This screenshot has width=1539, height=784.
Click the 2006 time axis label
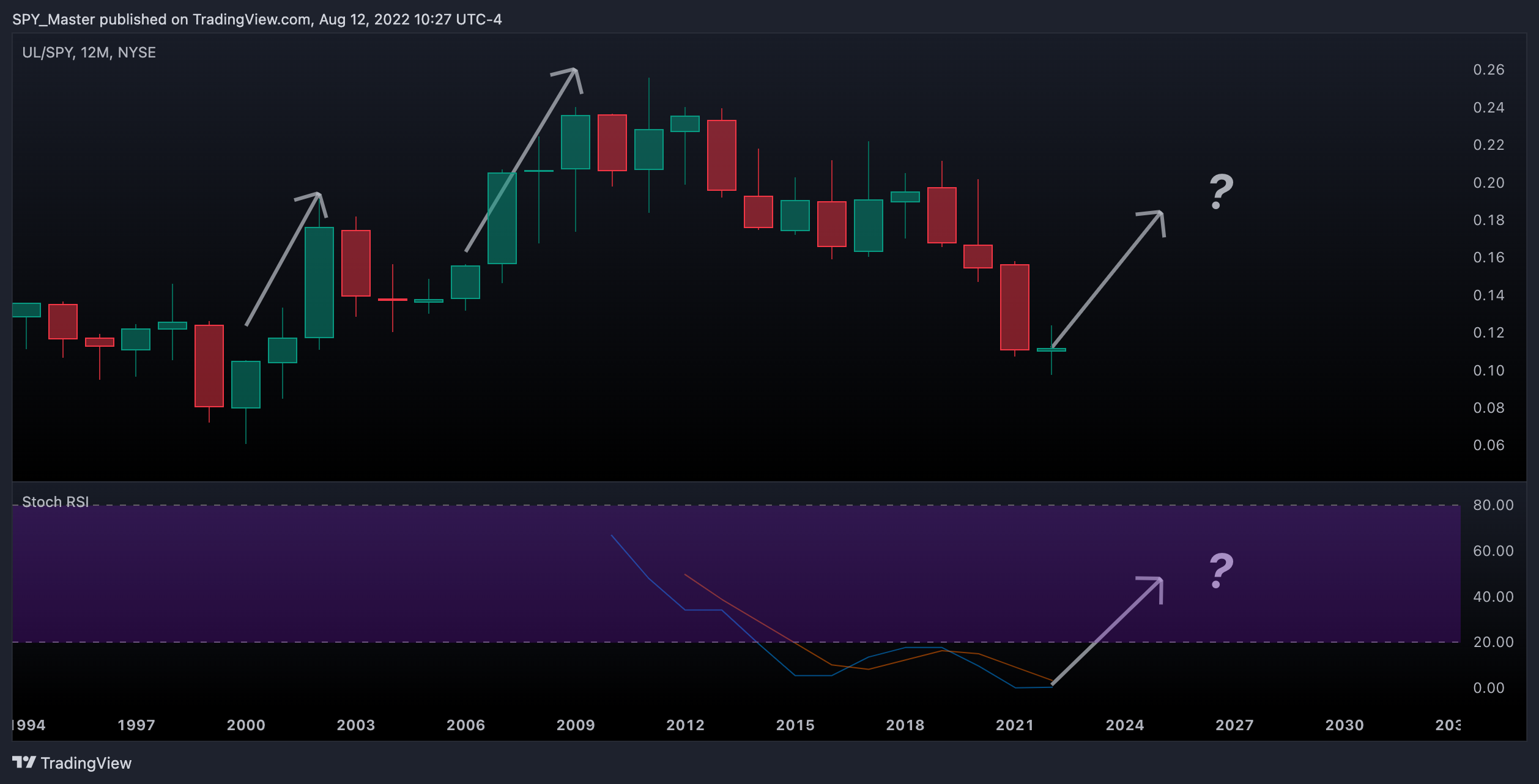click(465, 725)
